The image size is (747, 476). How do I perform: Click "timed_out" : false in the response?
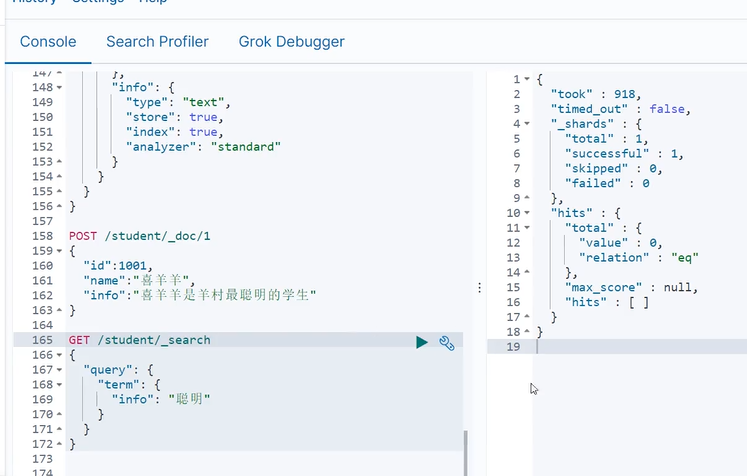[621, 109]
